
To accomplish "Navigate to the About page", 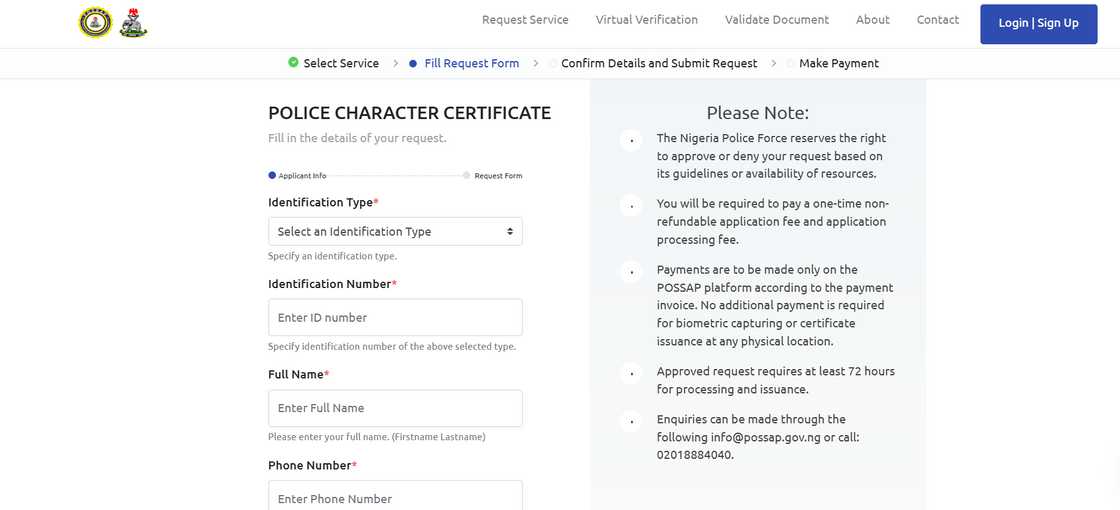I will click(x=872, y=20).
